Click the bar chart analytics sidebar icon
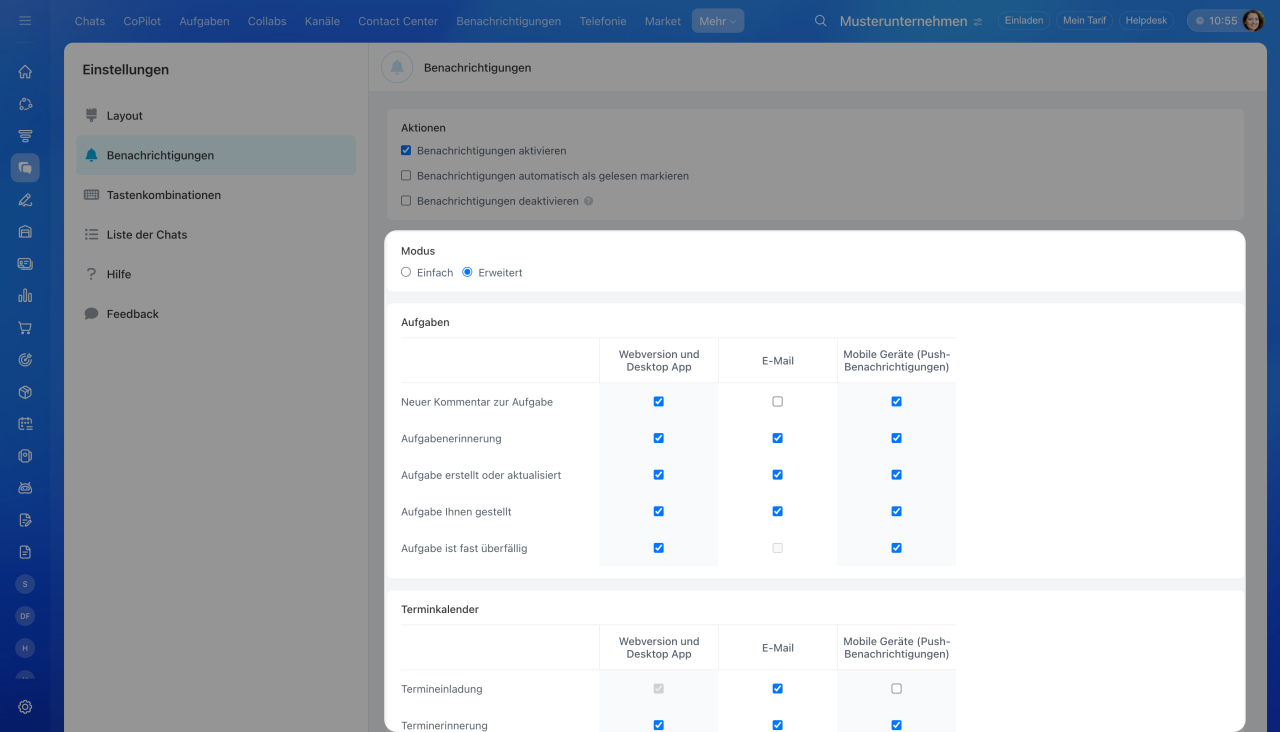The image size is (1280, 732). point(25,296)
